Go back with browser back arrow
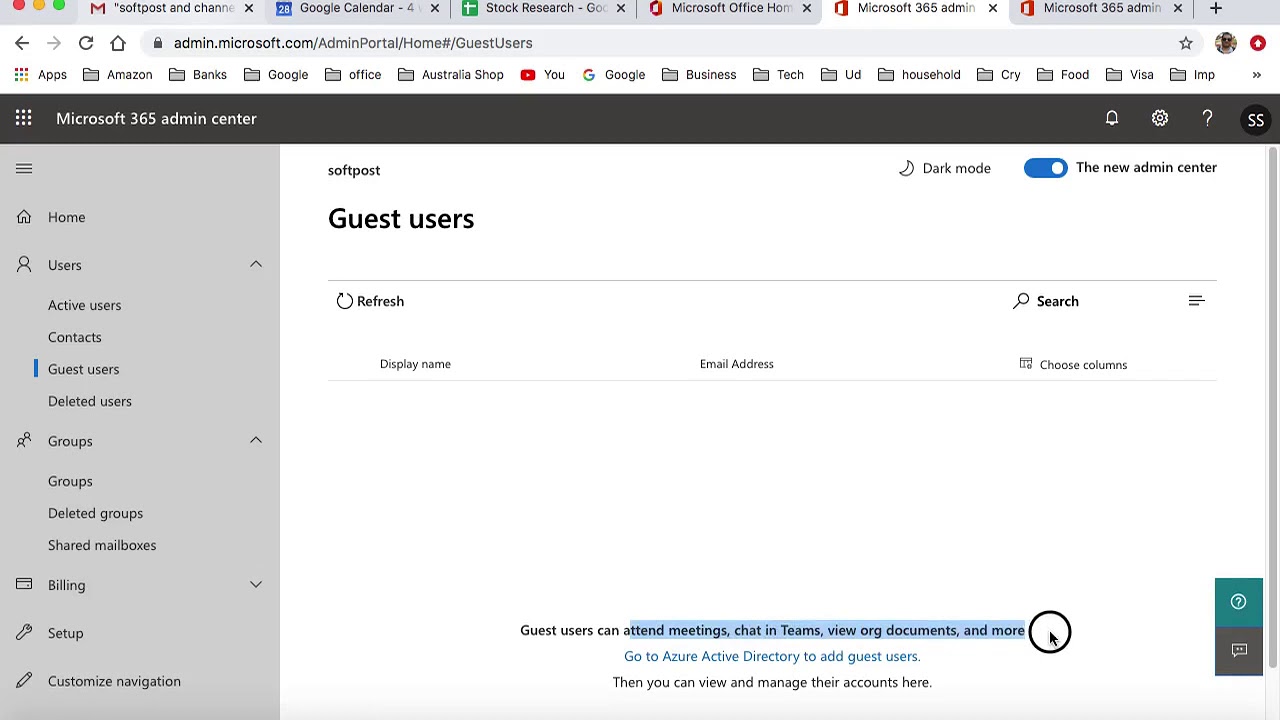1280x720 pixels. coord(22,43)
